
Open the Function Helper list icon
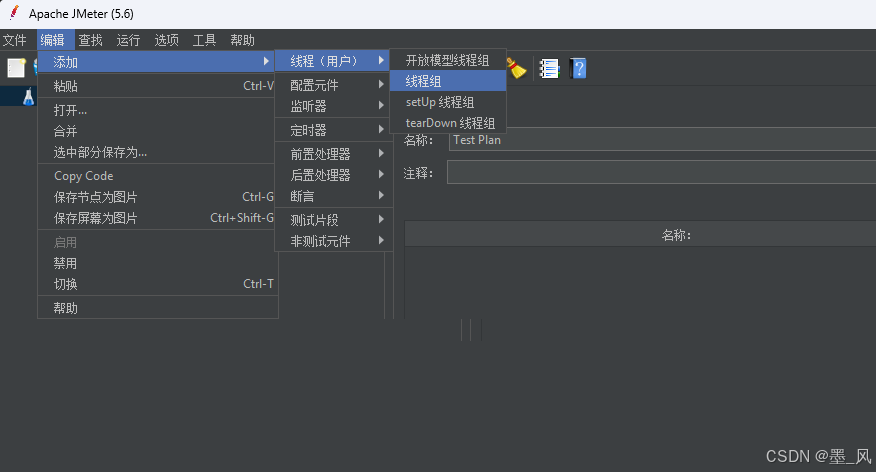(549, 69)
